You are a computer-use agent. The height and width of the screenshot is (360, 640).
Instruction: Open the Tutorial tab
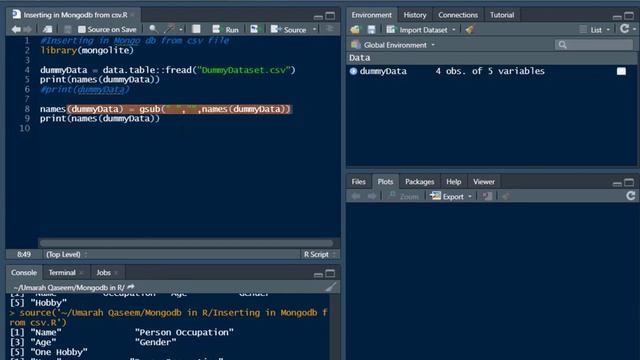coord(502,15)
